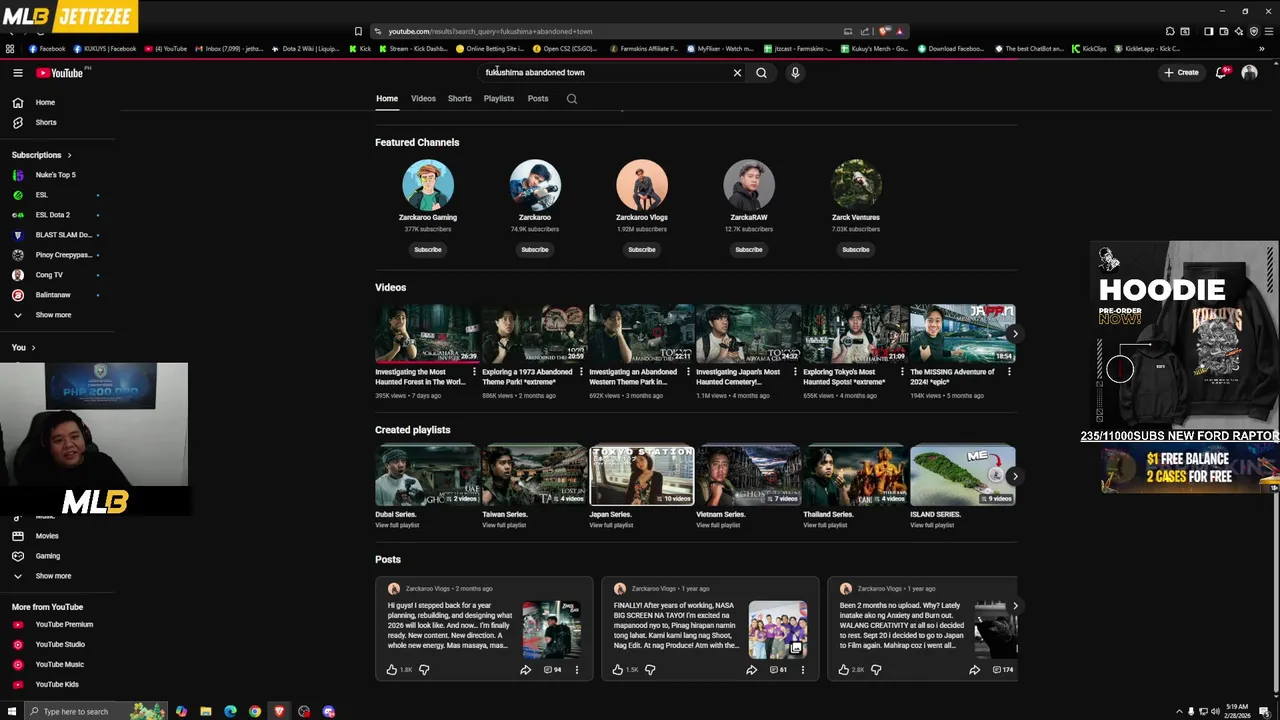Open more options on the 61-comment post

coord(803,670)
